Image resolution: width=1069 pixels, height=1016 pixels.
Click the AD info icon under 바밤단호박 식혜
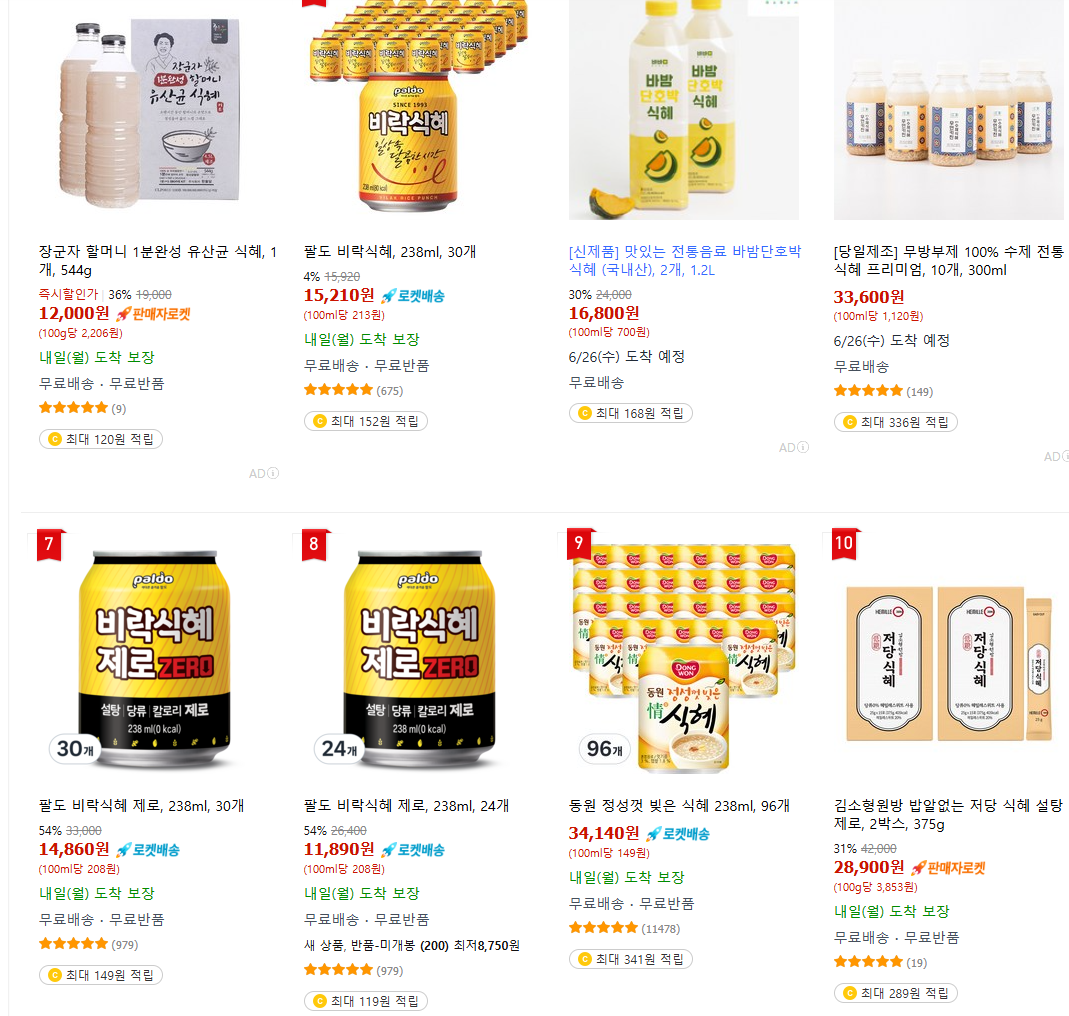coord(803,447)
